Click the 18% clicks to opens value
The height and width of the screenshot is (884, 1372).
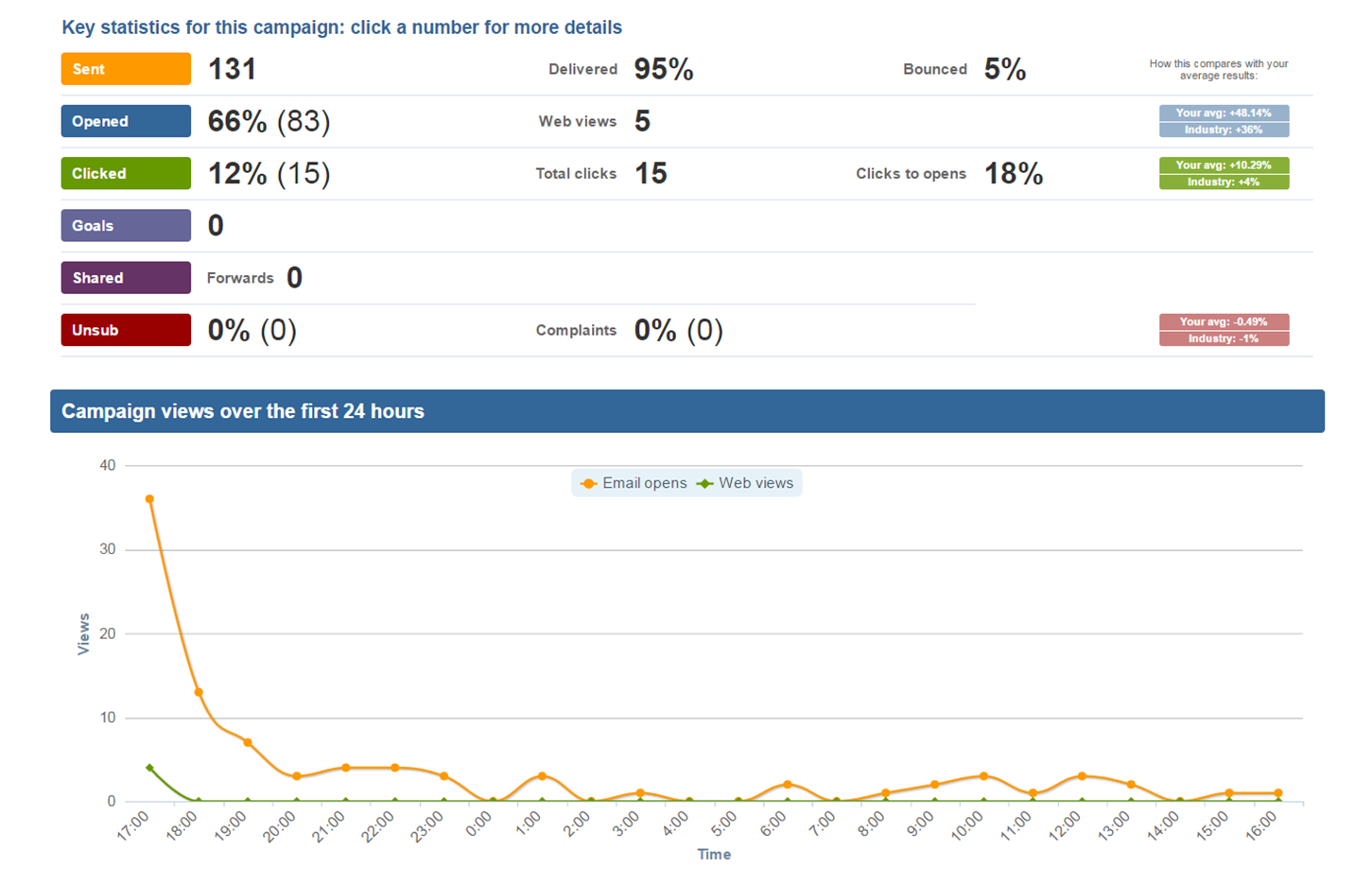(x=1013, y=174)
